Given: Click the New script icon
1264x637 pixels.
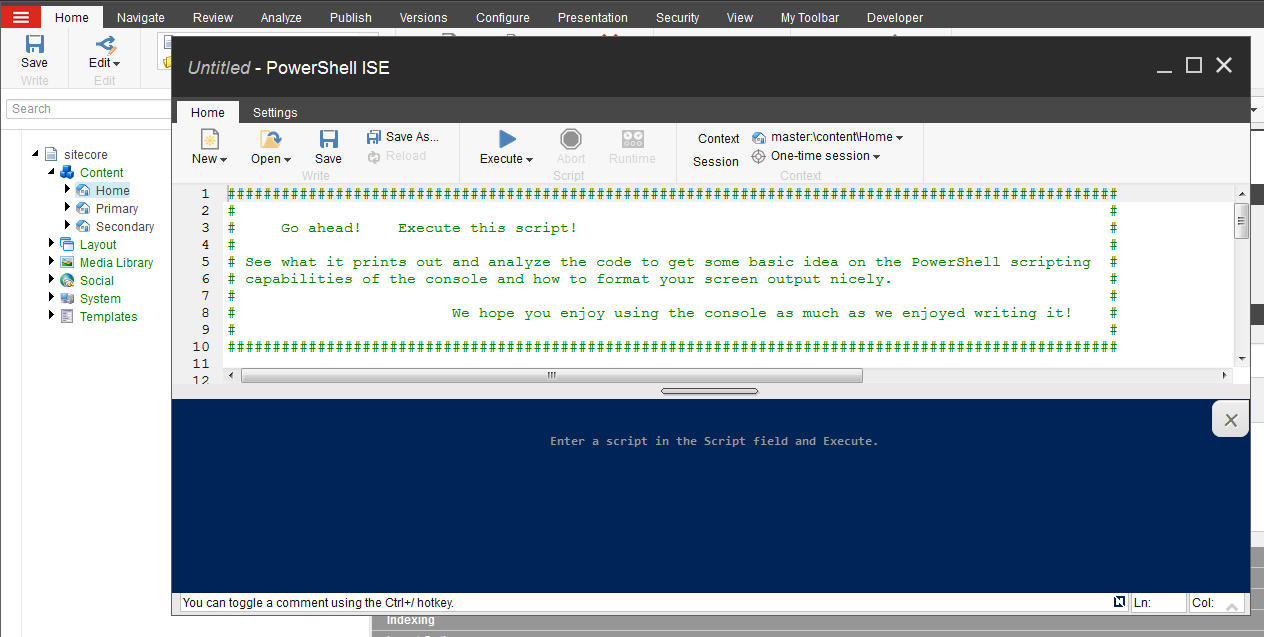Looking at the screenshot, I should click(x=210, y=140).
